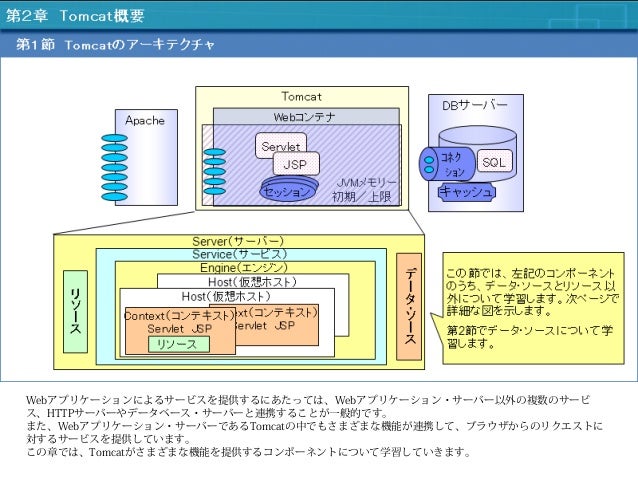Viewport: 638px width, 479px height.
Task: Click Servlet JSP text in the rear Context box
Action: click(264, 326)
